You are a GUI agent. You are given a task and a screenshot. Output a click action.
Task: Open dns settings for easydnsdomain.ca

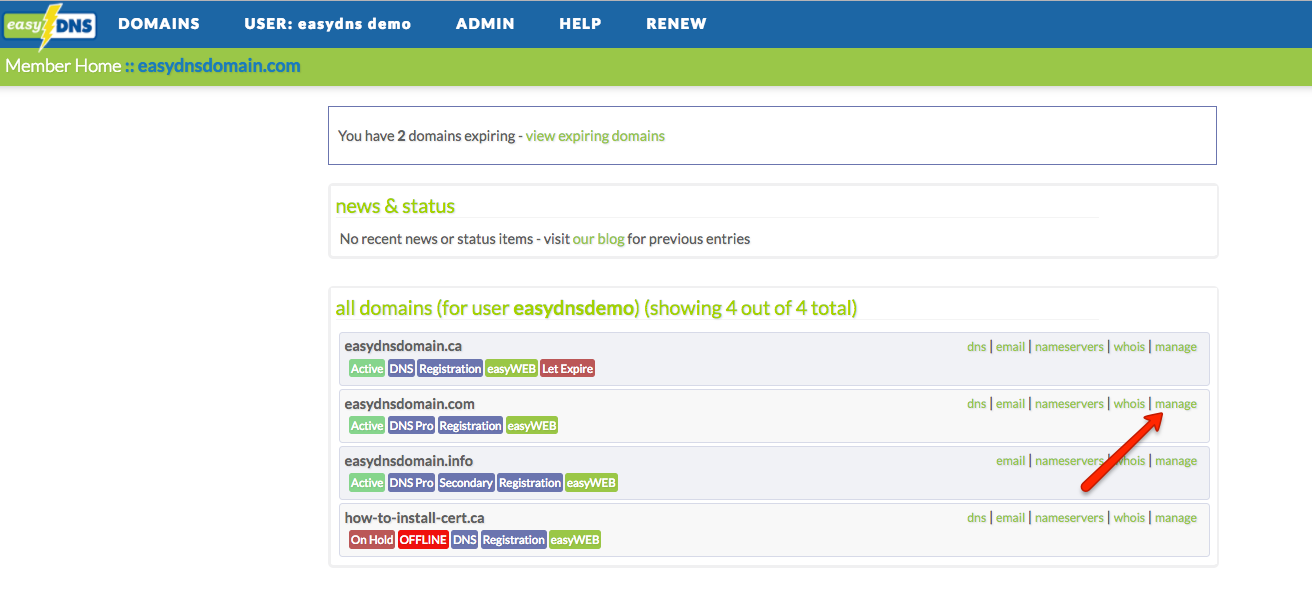976,347
